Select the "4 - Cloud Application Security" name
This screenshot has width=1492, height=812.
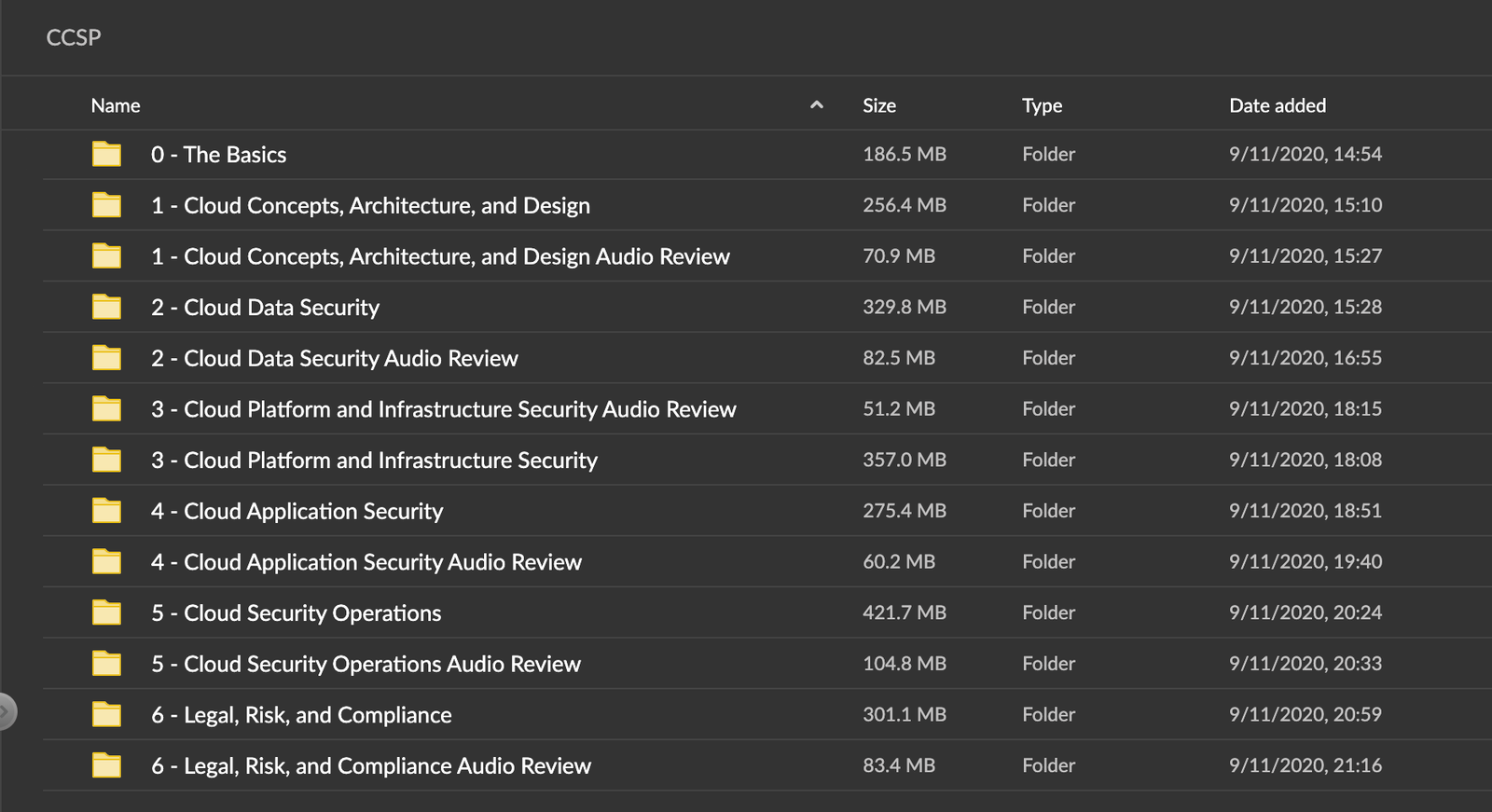[x=297, y=512]
